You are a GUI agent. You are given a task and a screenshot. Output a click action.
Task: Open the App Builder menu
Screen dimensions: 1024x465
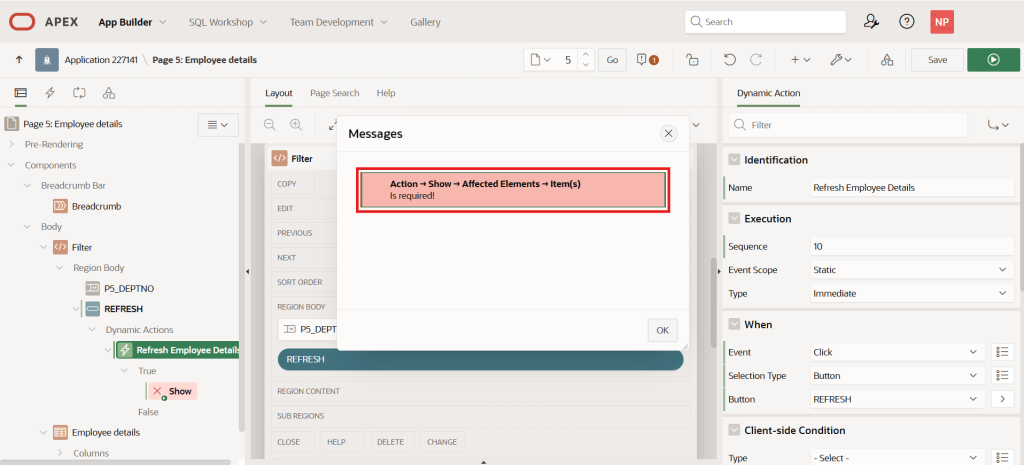coord(133,22)
